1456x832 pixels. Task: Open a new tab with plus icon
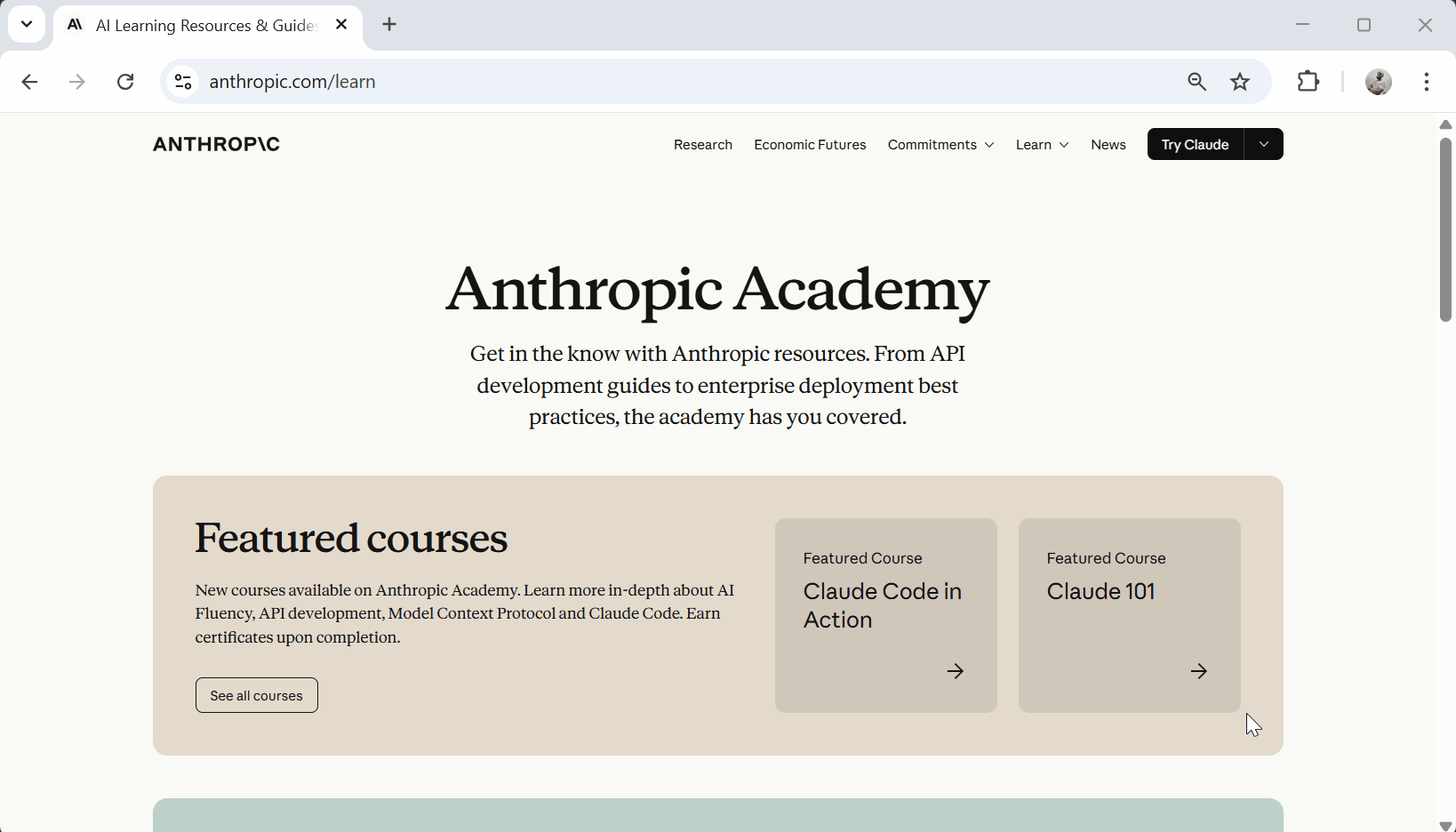389,25
